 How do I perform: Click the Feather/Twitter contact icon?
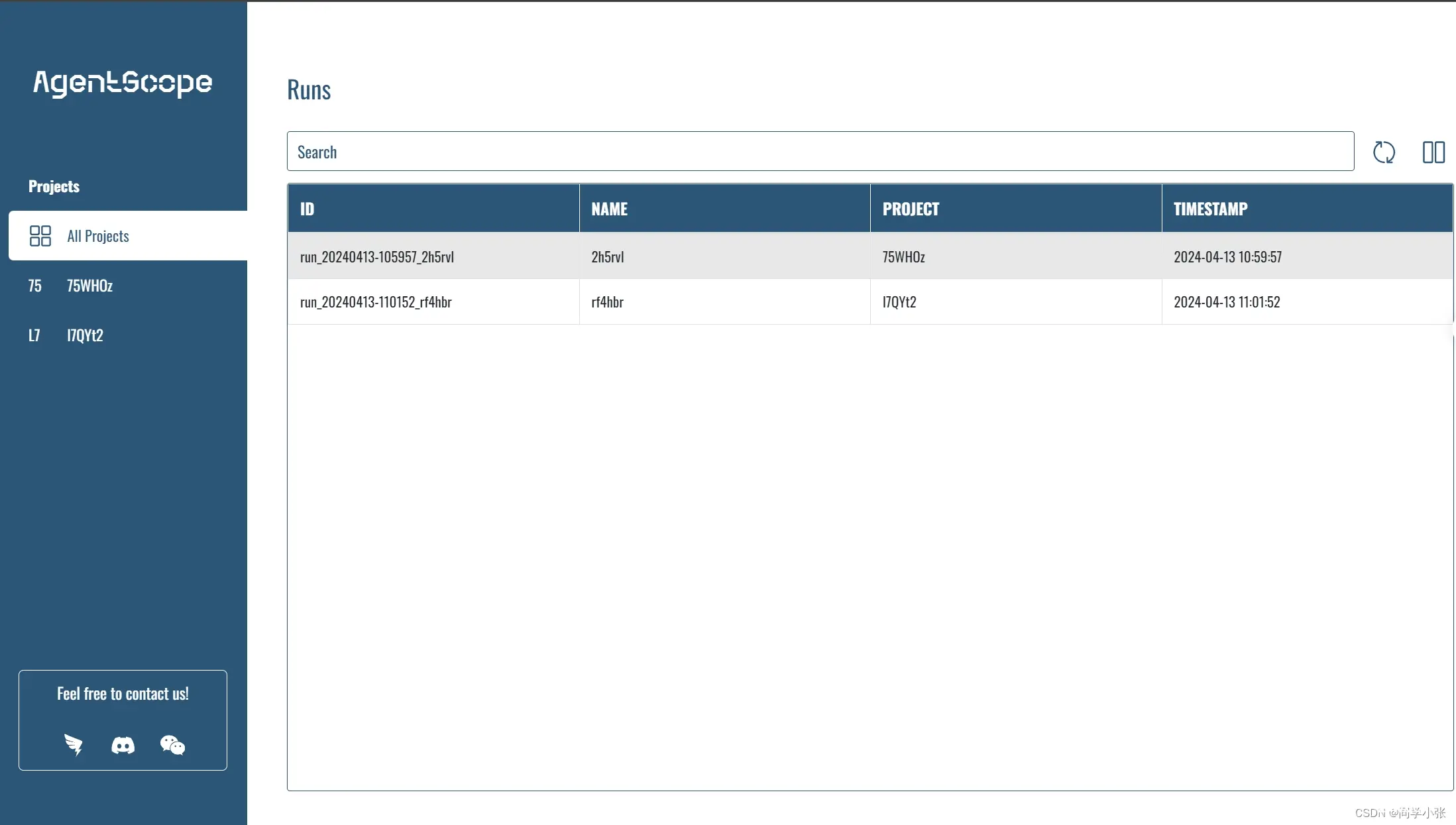74,744
